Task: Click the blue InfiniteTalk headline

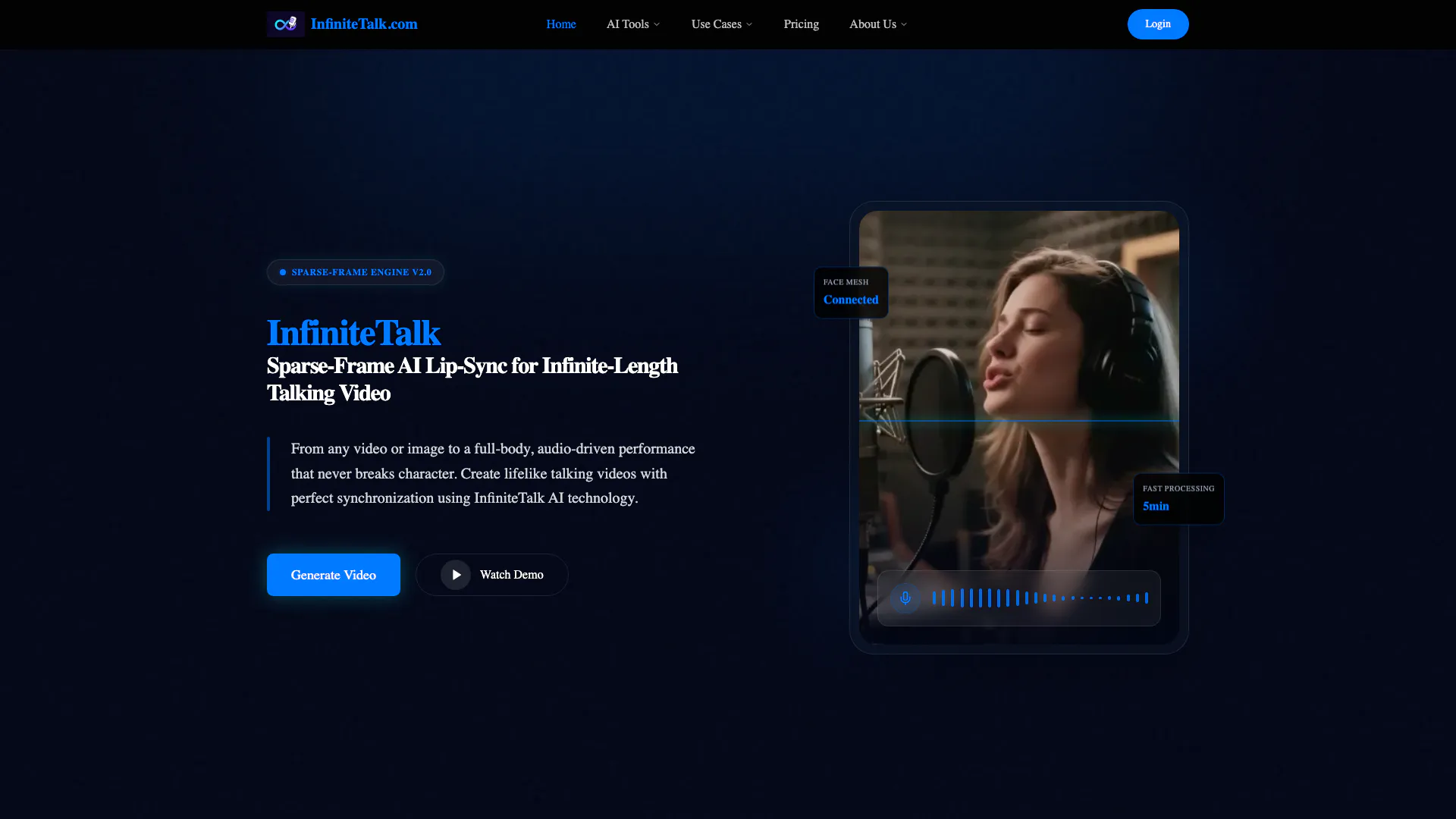Action: tap(353, 333)
